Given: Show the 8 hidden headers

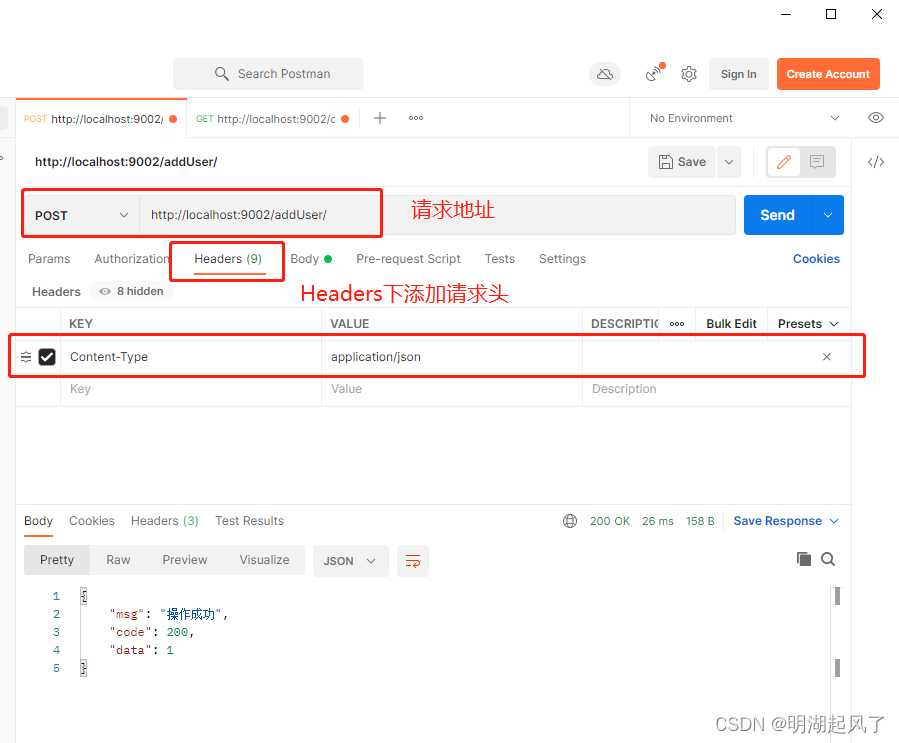Looking at the screenshot, I should (x=131, y=291).
